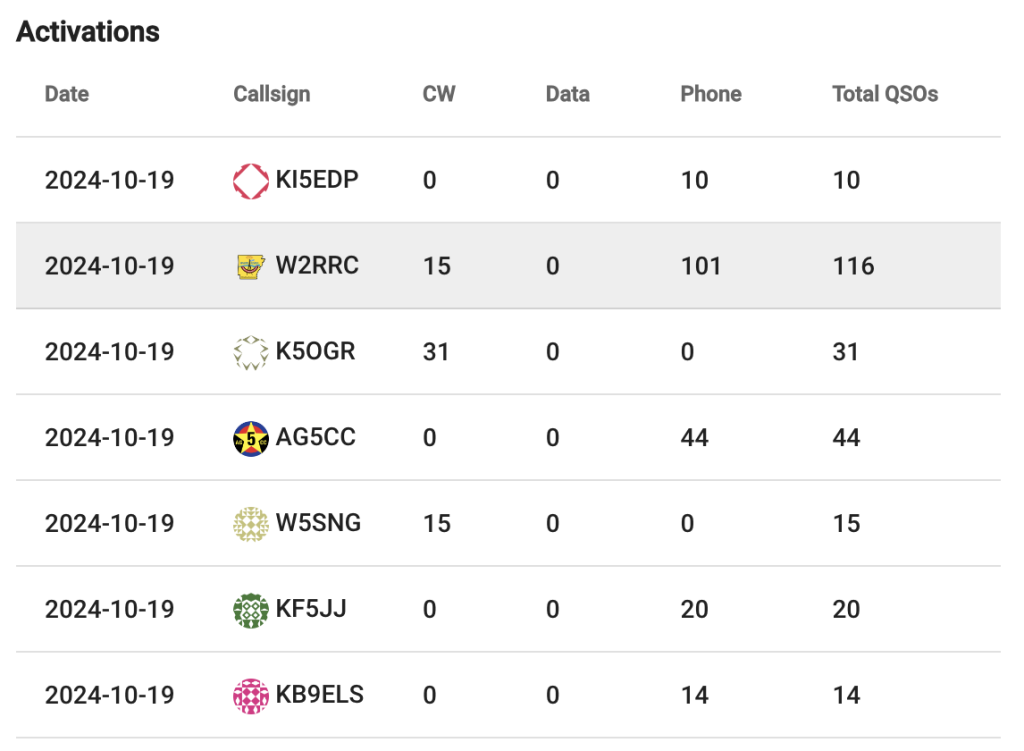This screenshot has width=1024, height=751.
Task: Sort table by Date column header
Action: [x=67, y=94]
